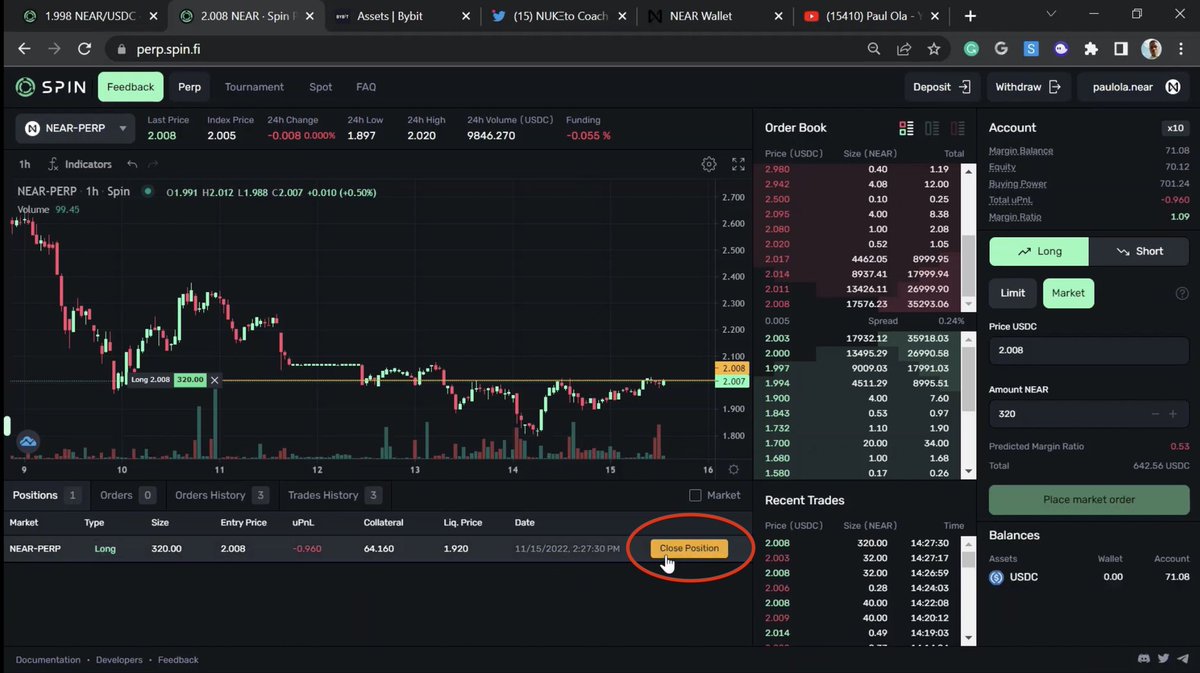Open the Spot navigation tab
This screenshot has width=1200, height=673.
(x=320, y=87)
